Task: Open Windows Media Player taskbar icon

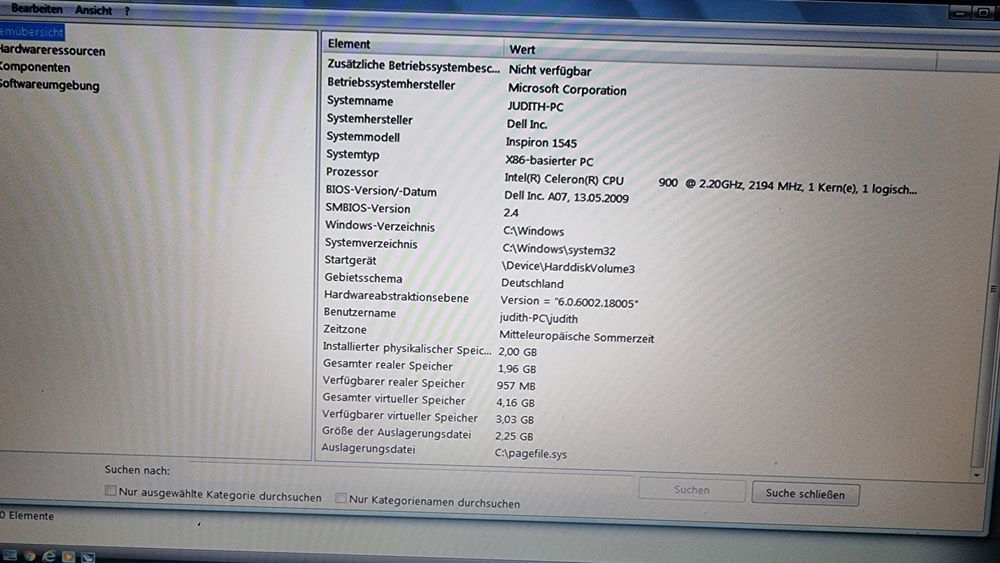Action: [x=68, y=557]
